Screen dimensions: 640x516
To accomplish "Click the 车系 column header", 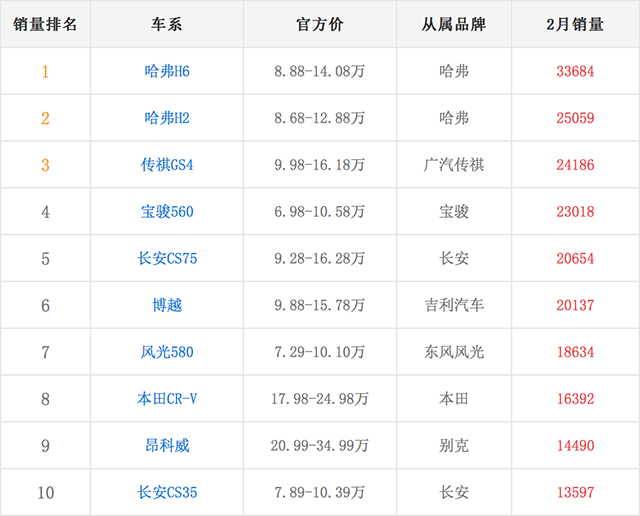I will [167, 25].
